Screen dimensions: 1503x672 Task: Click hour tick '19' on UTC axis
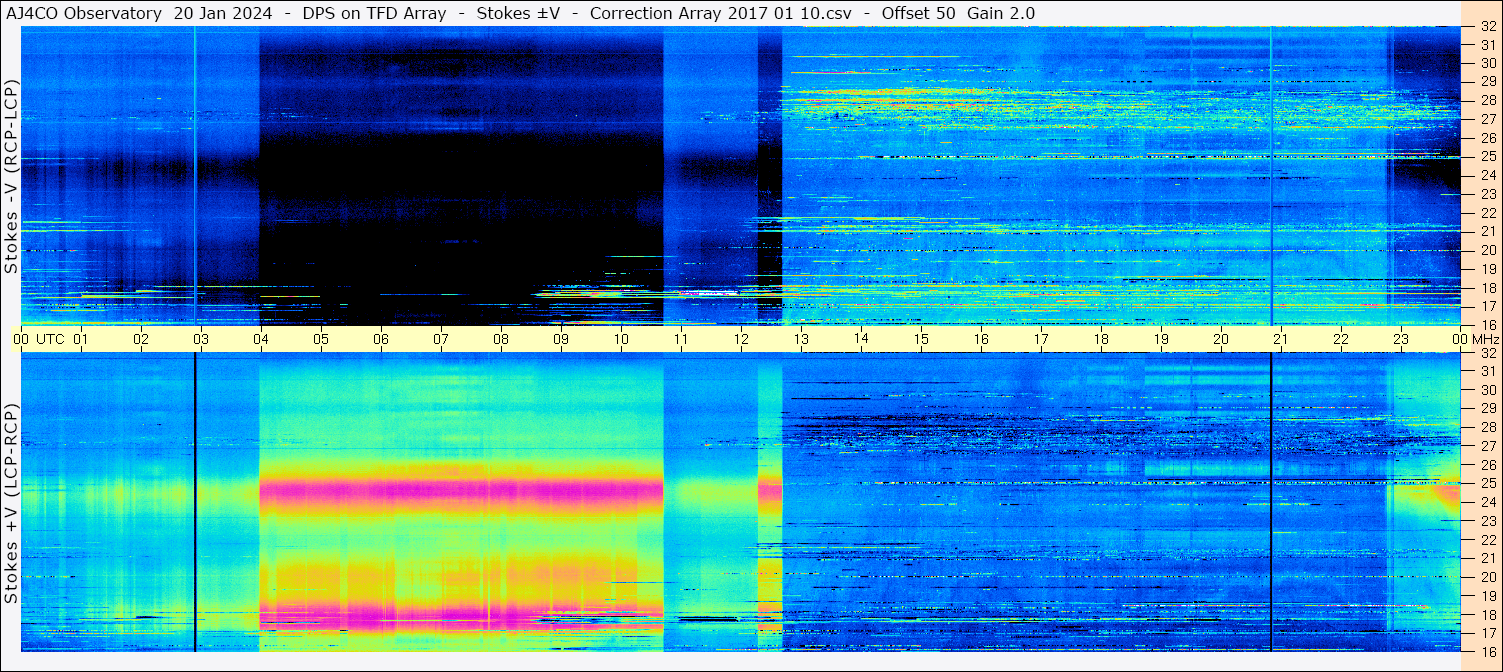pyautogui.click(x=1160, y=339)
